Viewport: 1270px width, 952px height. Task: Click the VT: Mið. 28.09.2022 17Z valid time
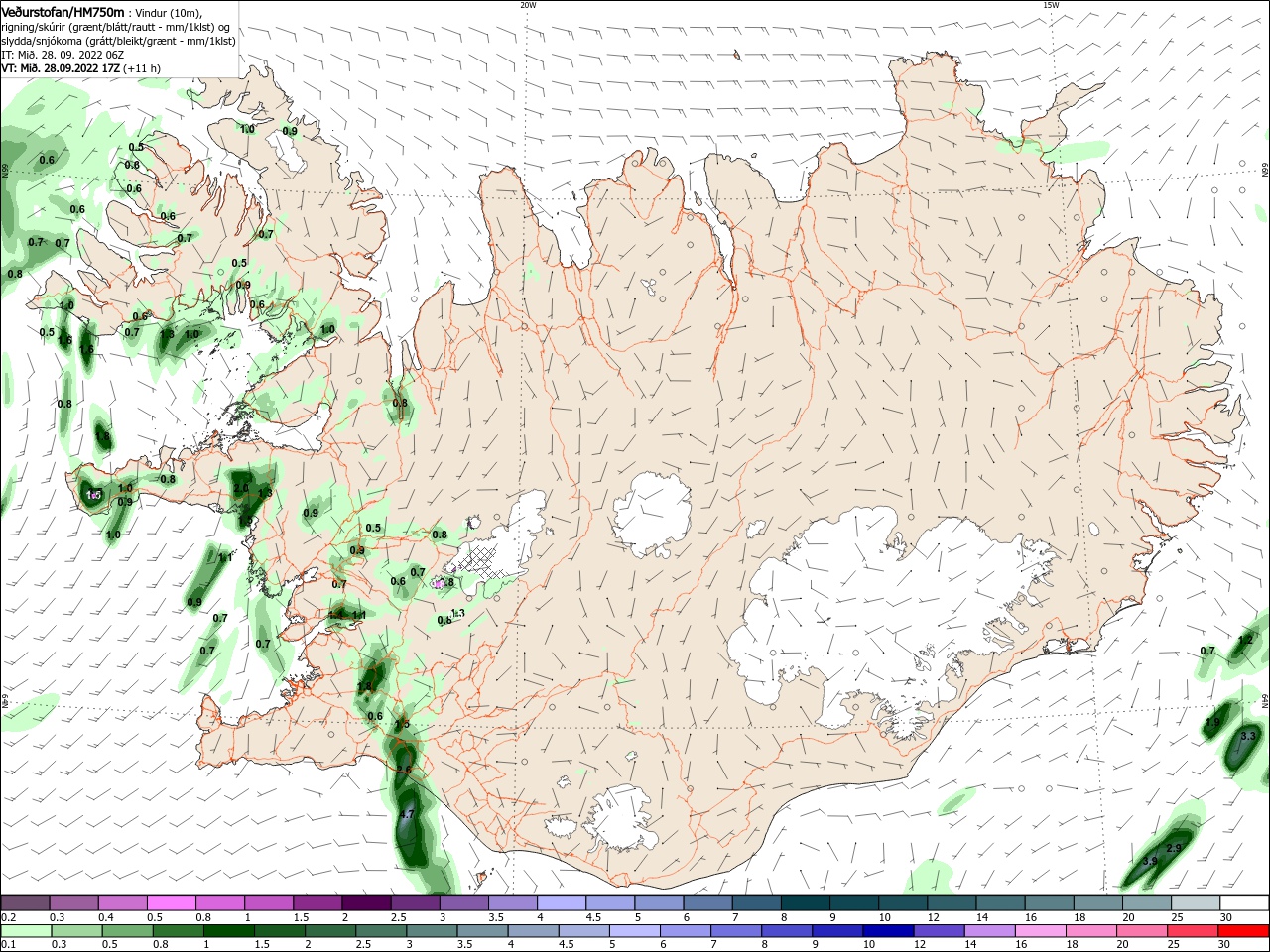click(x=61, y=68)
